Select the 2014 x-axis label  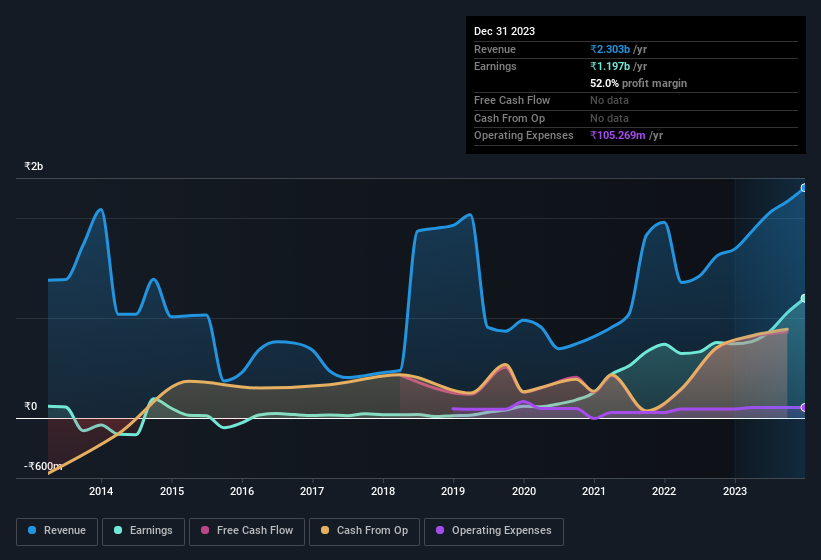pos(100,491)
